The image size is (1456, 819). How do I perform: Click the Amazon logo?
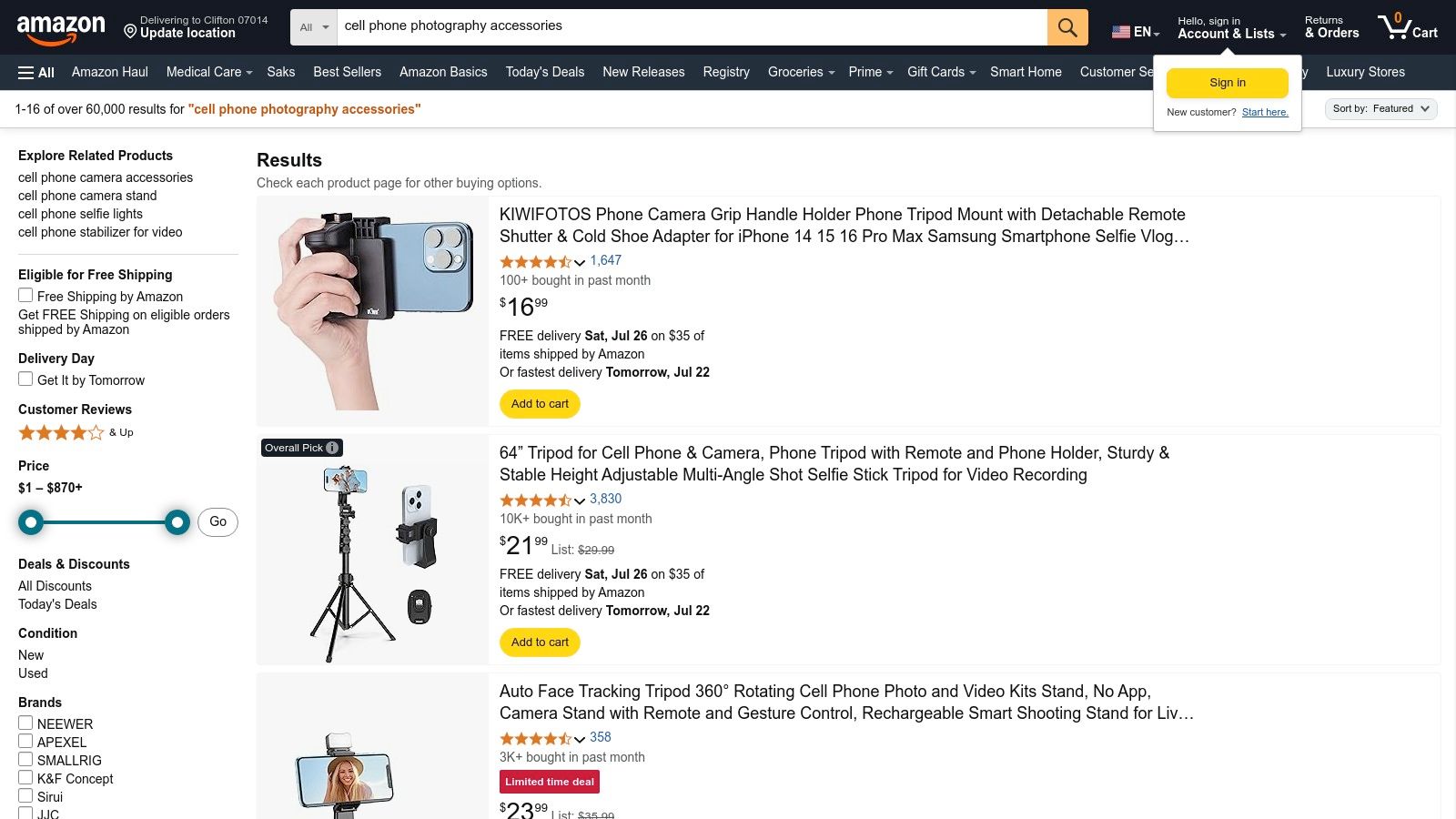click(61, 29)
